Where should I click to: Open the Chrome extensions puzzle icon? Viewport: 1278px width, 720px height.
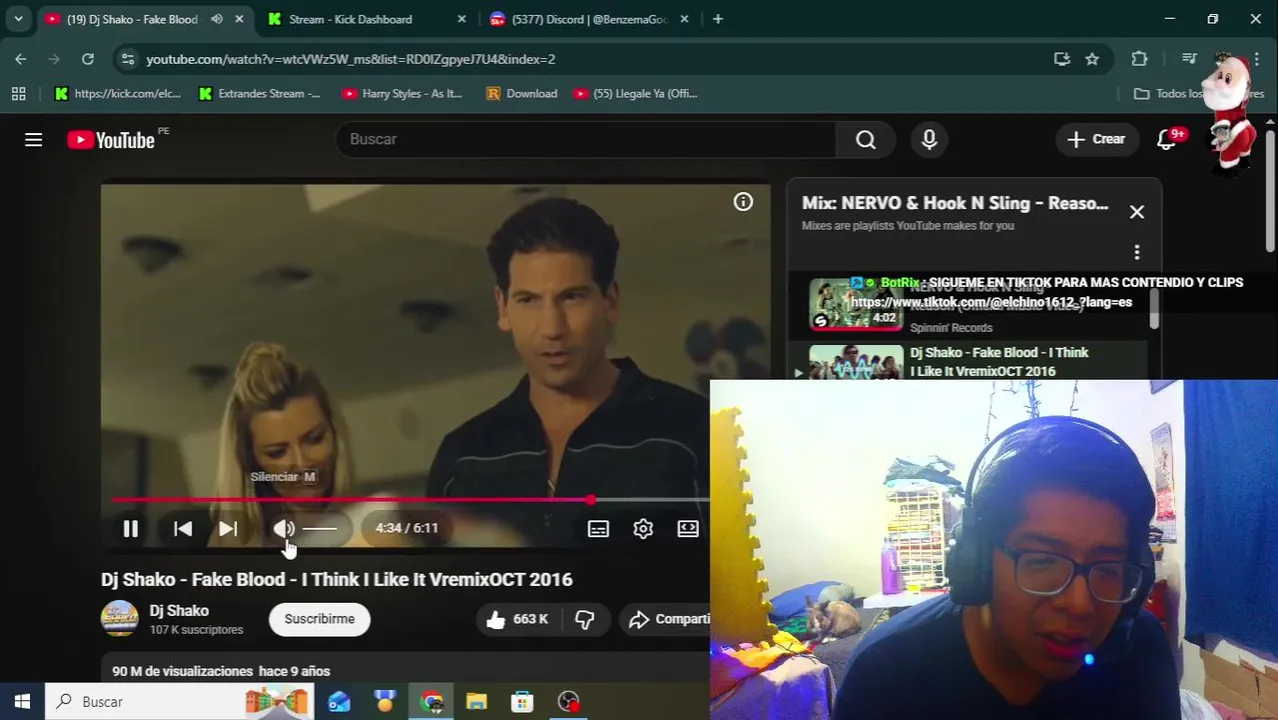[1139, 59]
